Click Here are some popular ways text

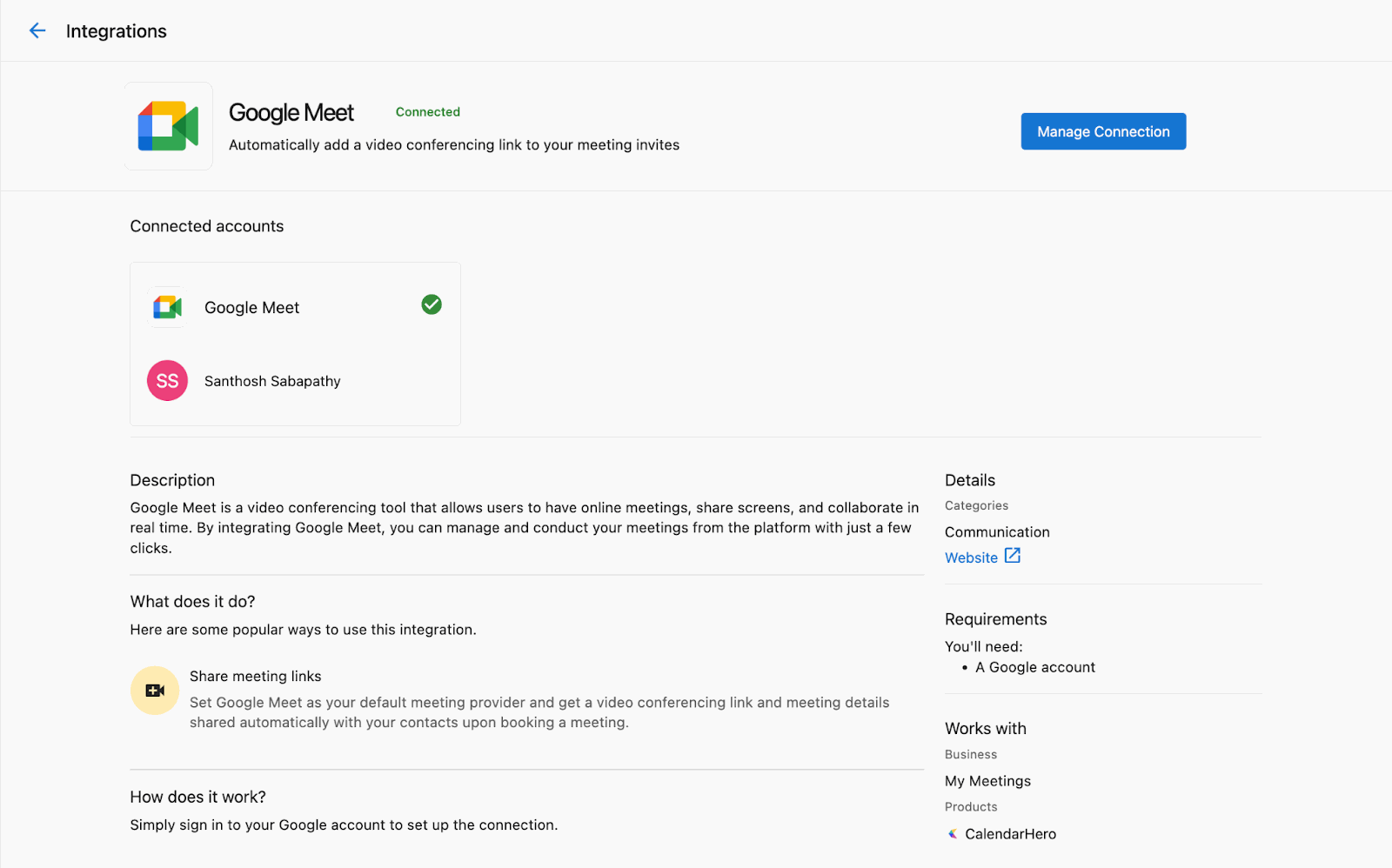click(x=303, y=630)
